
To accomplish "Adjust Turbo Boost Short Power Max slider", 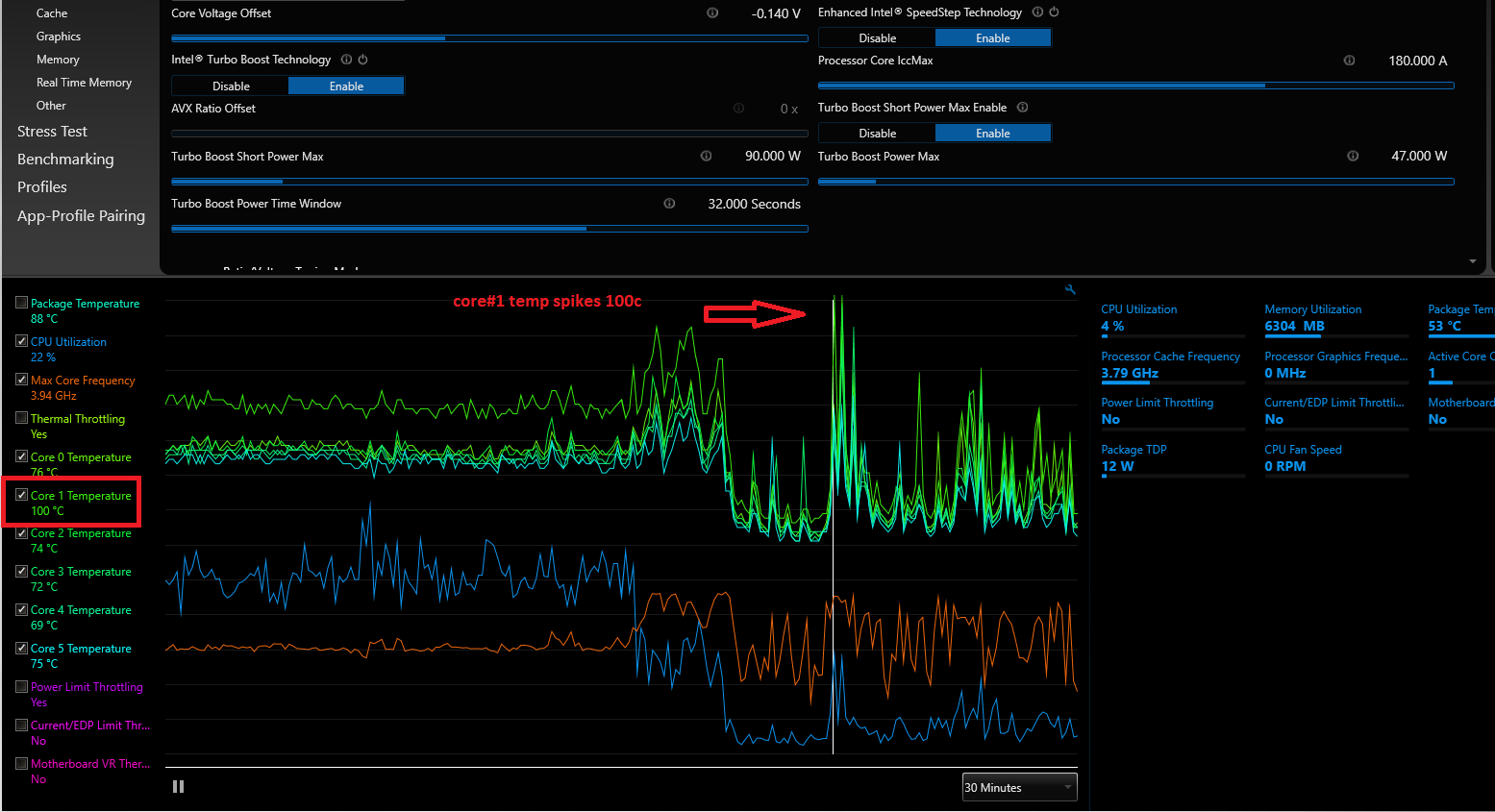I will pos(489,181).
